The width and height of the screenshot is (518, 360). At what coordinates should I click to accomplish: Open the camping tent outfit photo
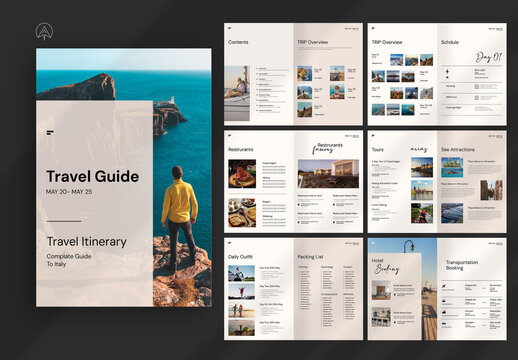[x=241, y=328]
